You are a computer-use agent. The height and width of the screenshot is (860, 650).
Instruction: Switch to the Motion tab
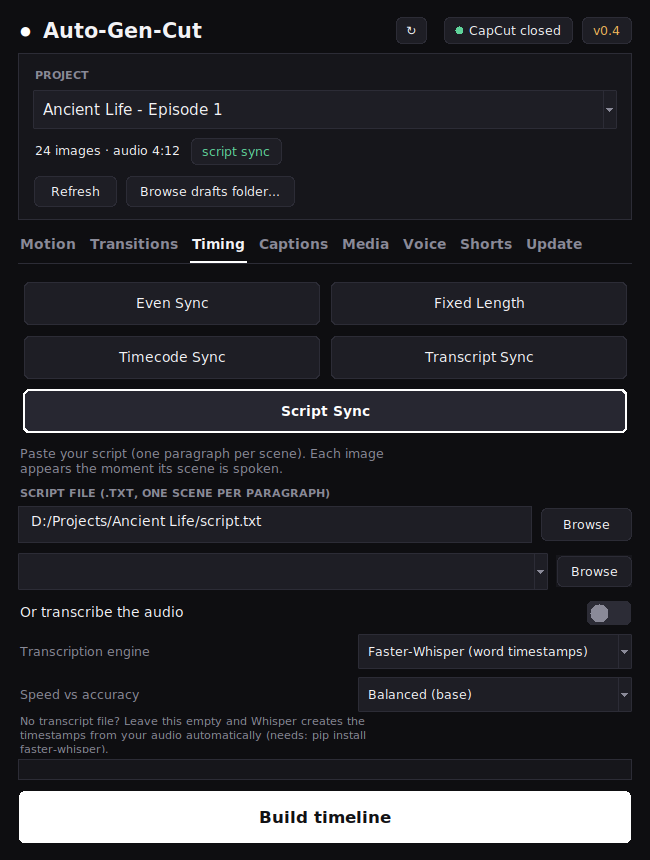pos(48,244)
